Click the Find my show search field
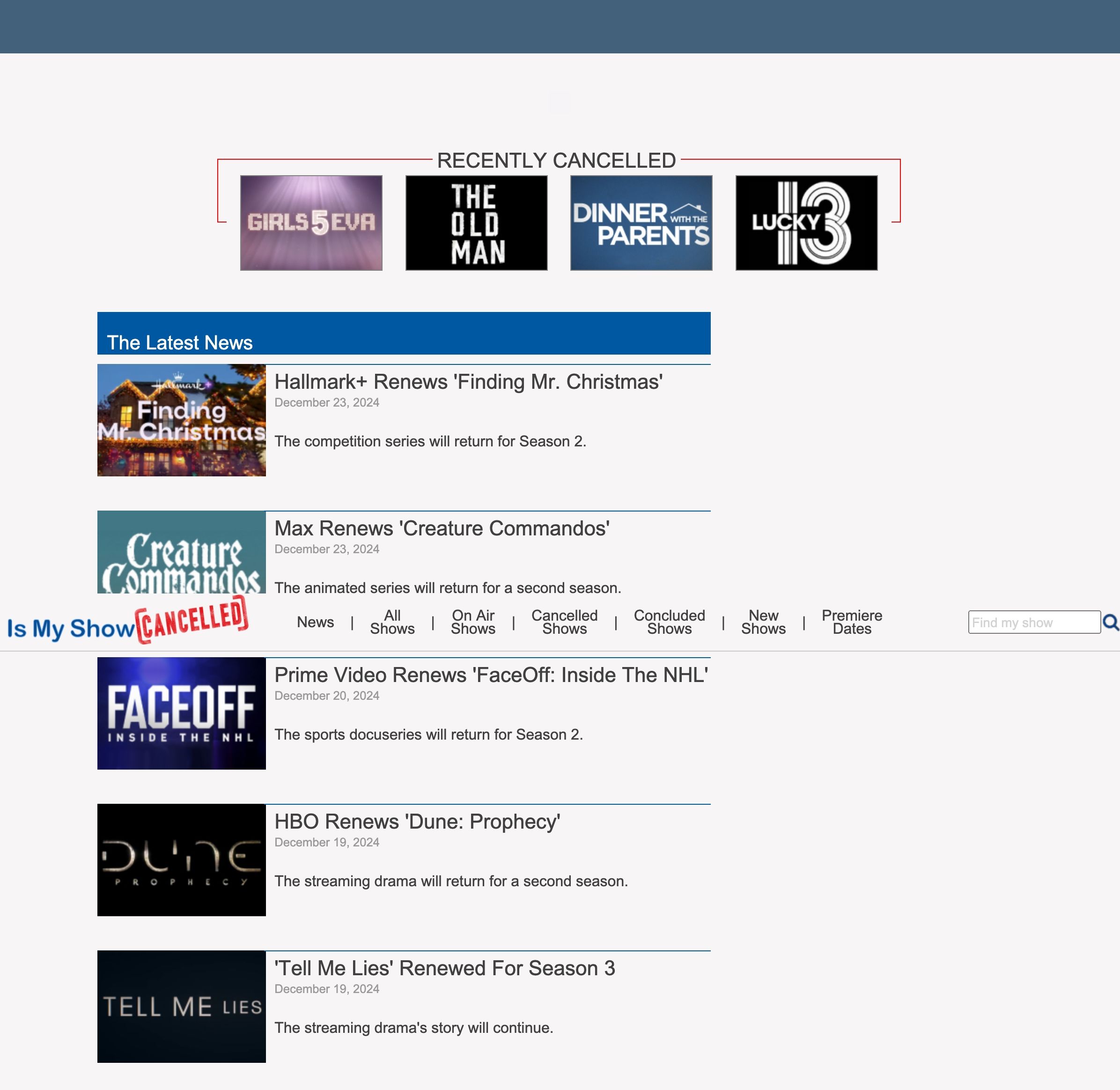 pos(1033,622)
